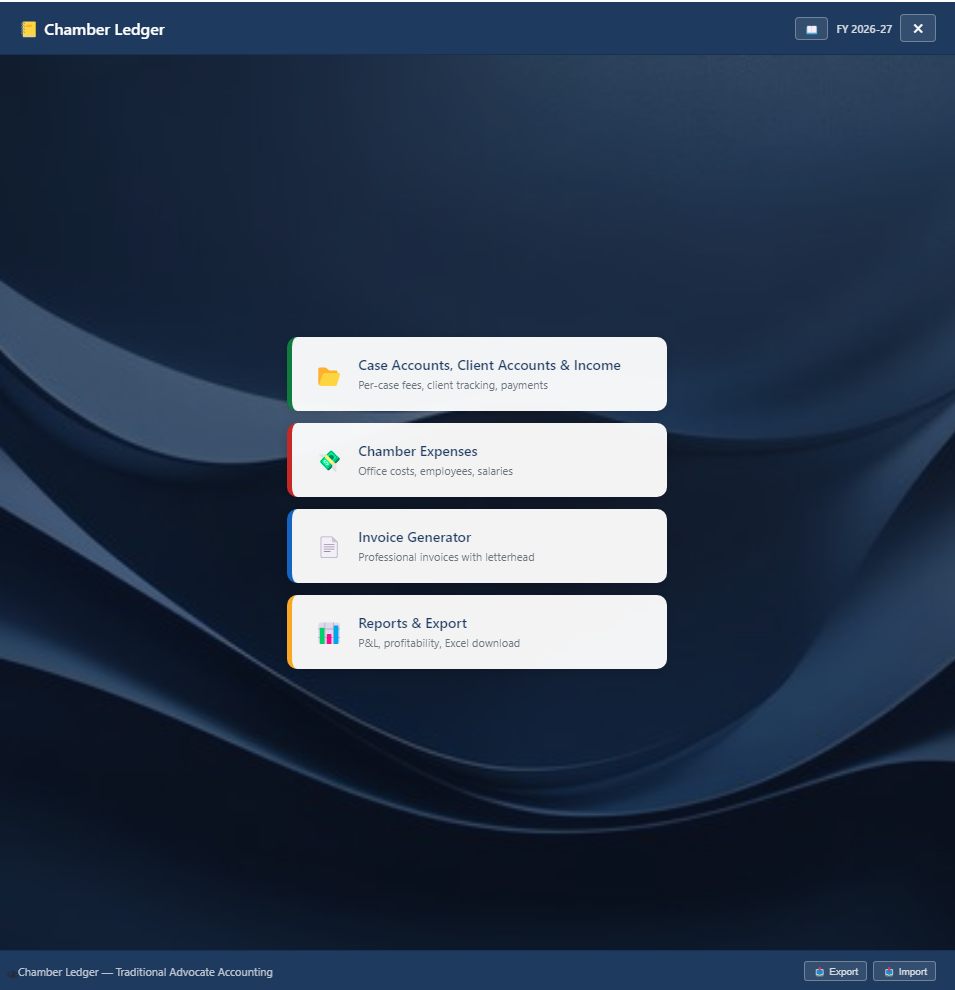
Task: Open the book icon button in header
Action: click(811, 29)
